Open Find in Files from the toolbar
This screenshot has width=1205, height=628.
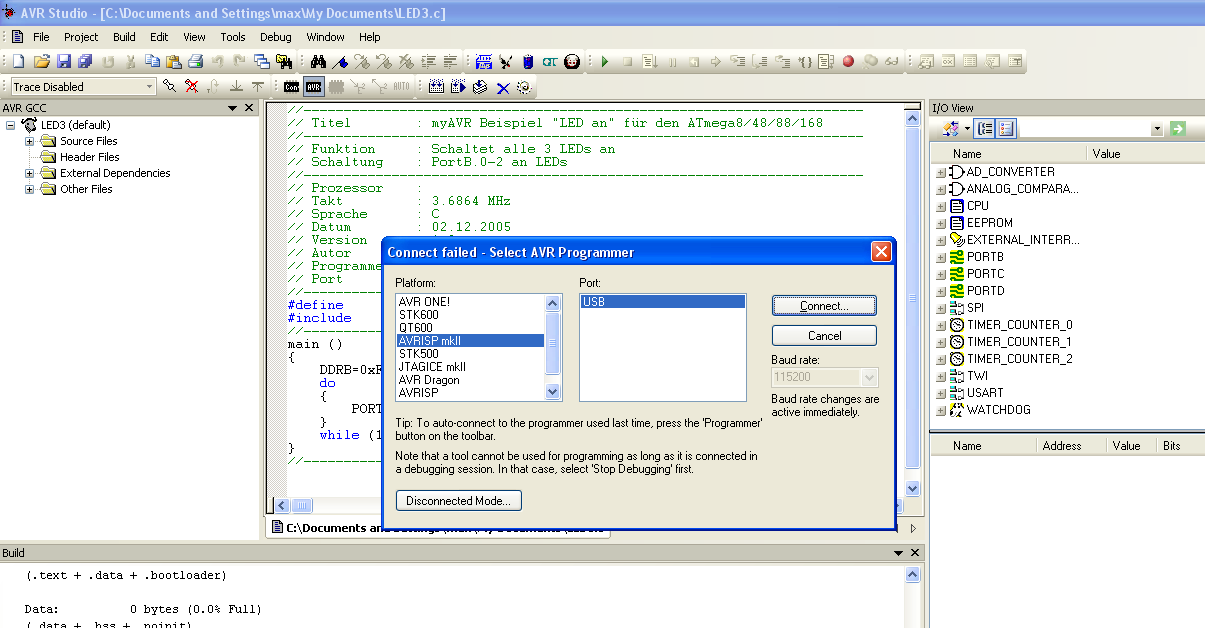[285, 61]
